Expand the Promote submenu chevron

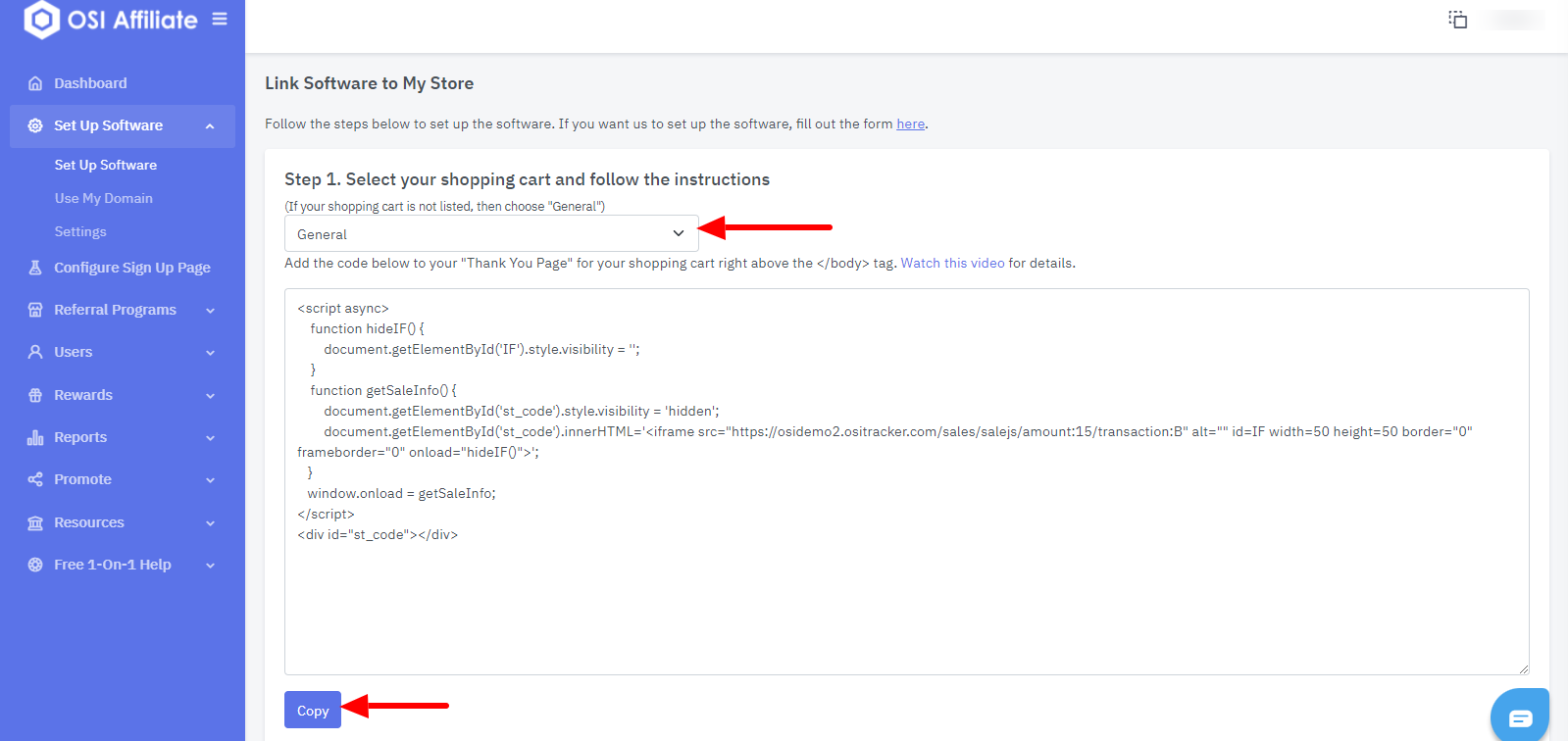(210, 480)
